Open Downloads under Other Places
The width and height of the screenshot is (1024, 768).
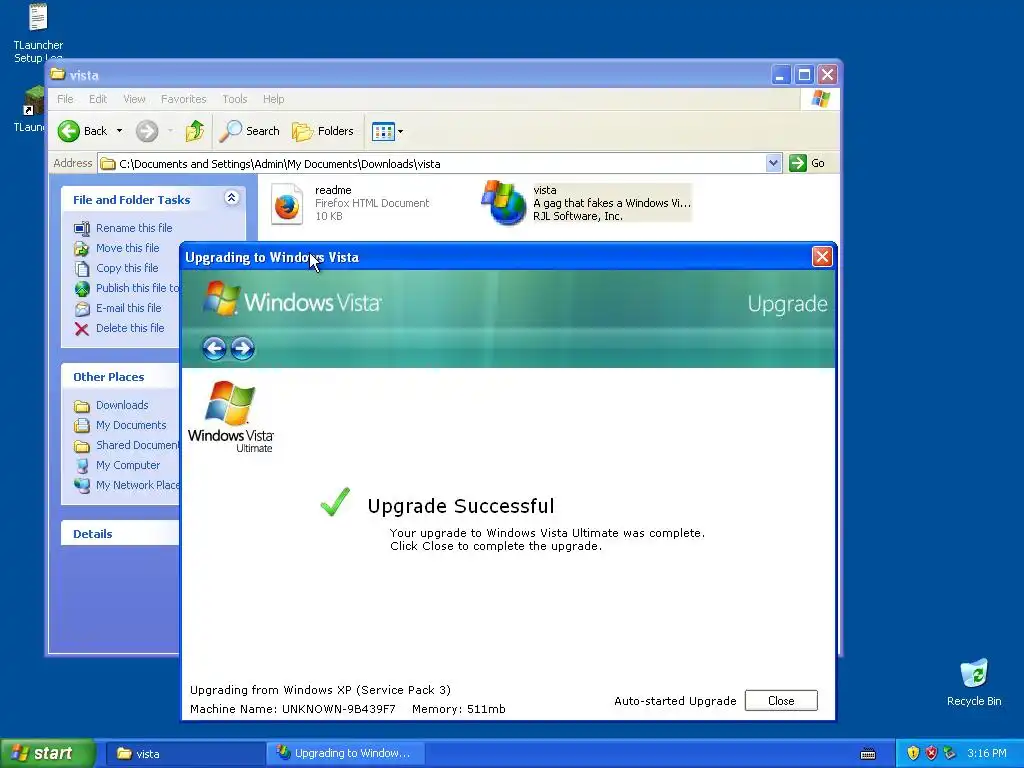tap(122, 406)
